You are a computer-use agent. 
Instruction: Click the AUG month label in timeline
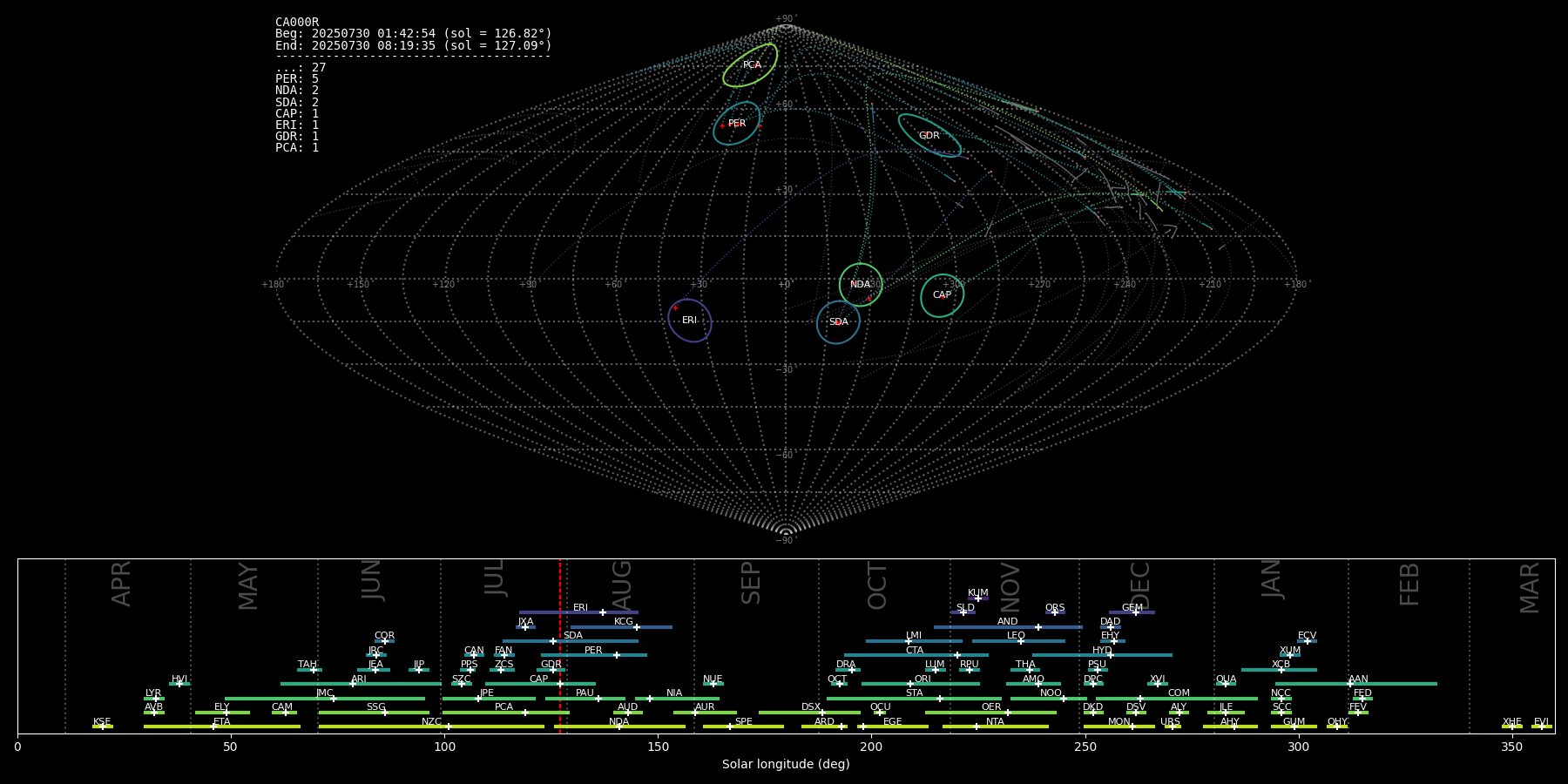click(x=622, y=585)
